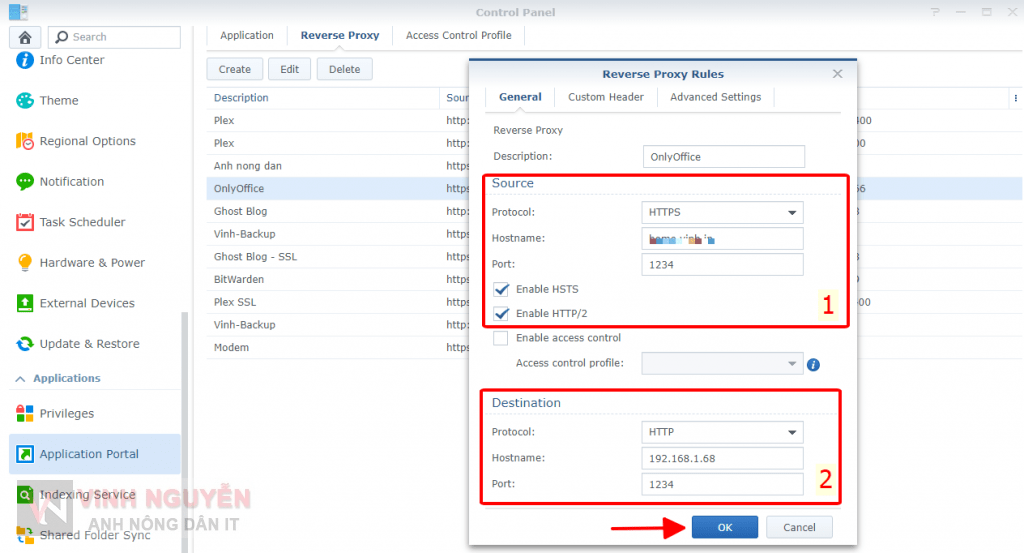The width and height of the screenshot is (1024, 553).
Task: Click the Create button
Action: click(x=235, y=69)
